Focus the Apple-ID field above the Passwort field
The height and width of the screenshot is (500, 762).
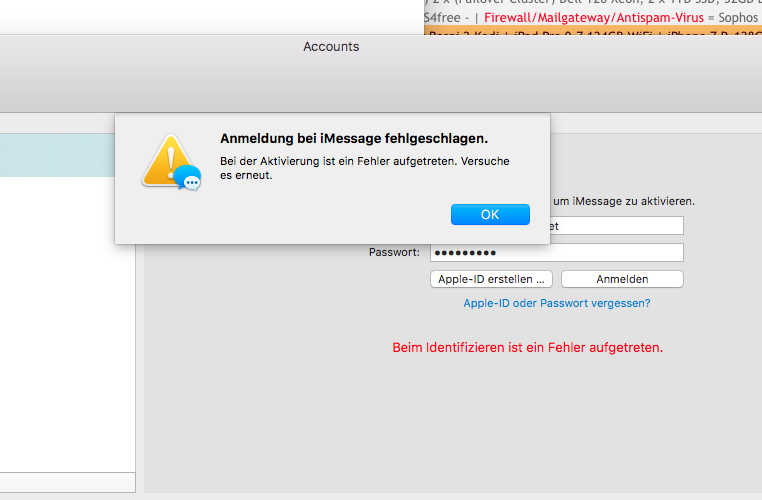coord(616,226)
